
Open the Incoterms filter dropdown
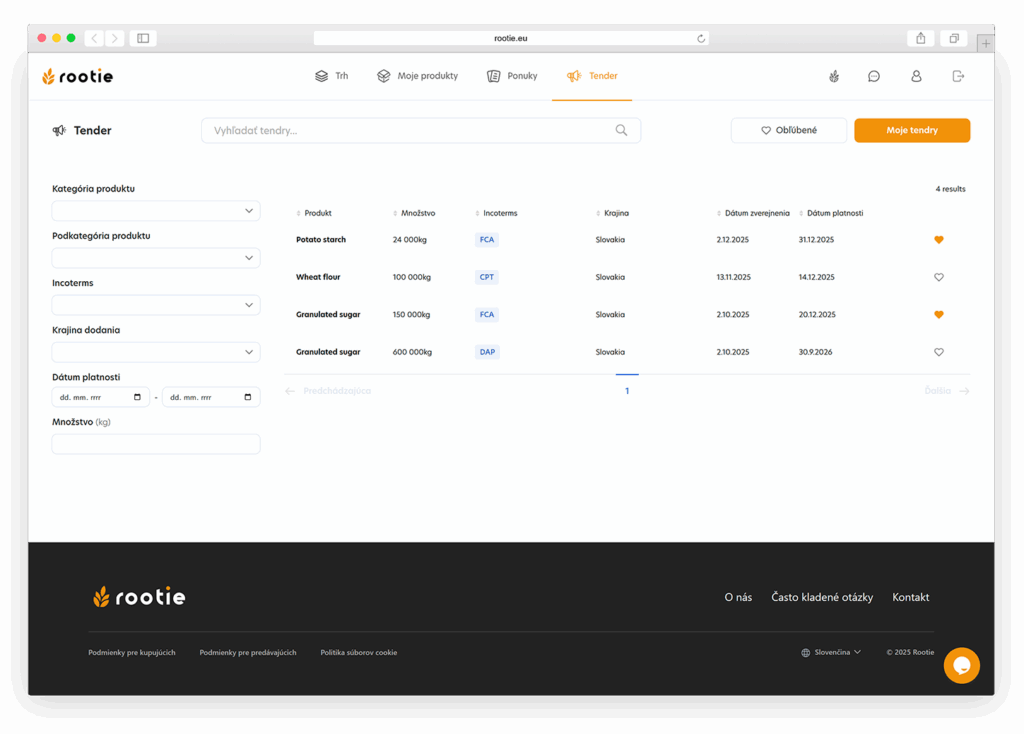[x=156, y=305]
